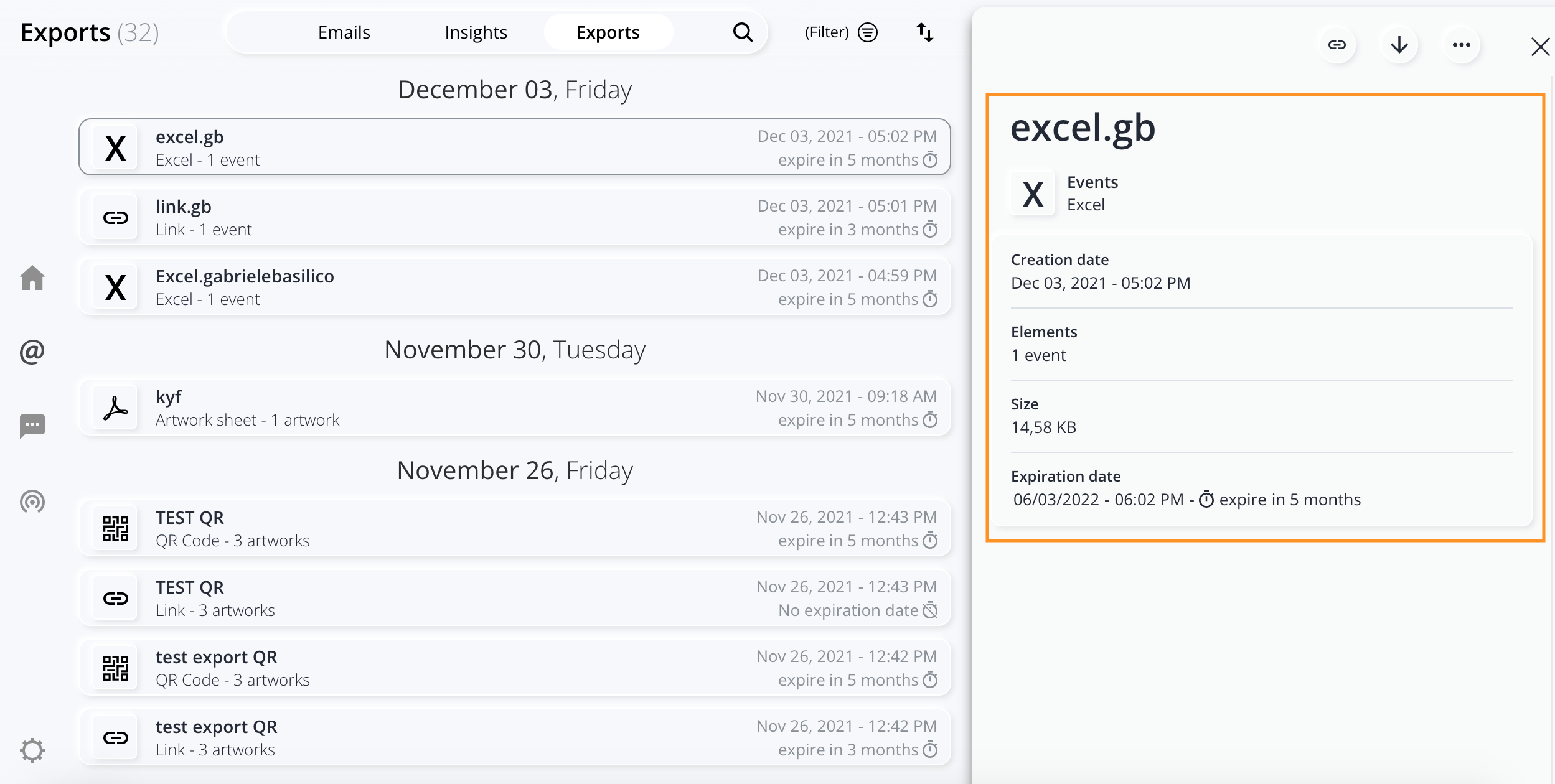Click the PDF icon of the kyf export
Viewport: 1555px width, 784px height.
click(115, 408)
